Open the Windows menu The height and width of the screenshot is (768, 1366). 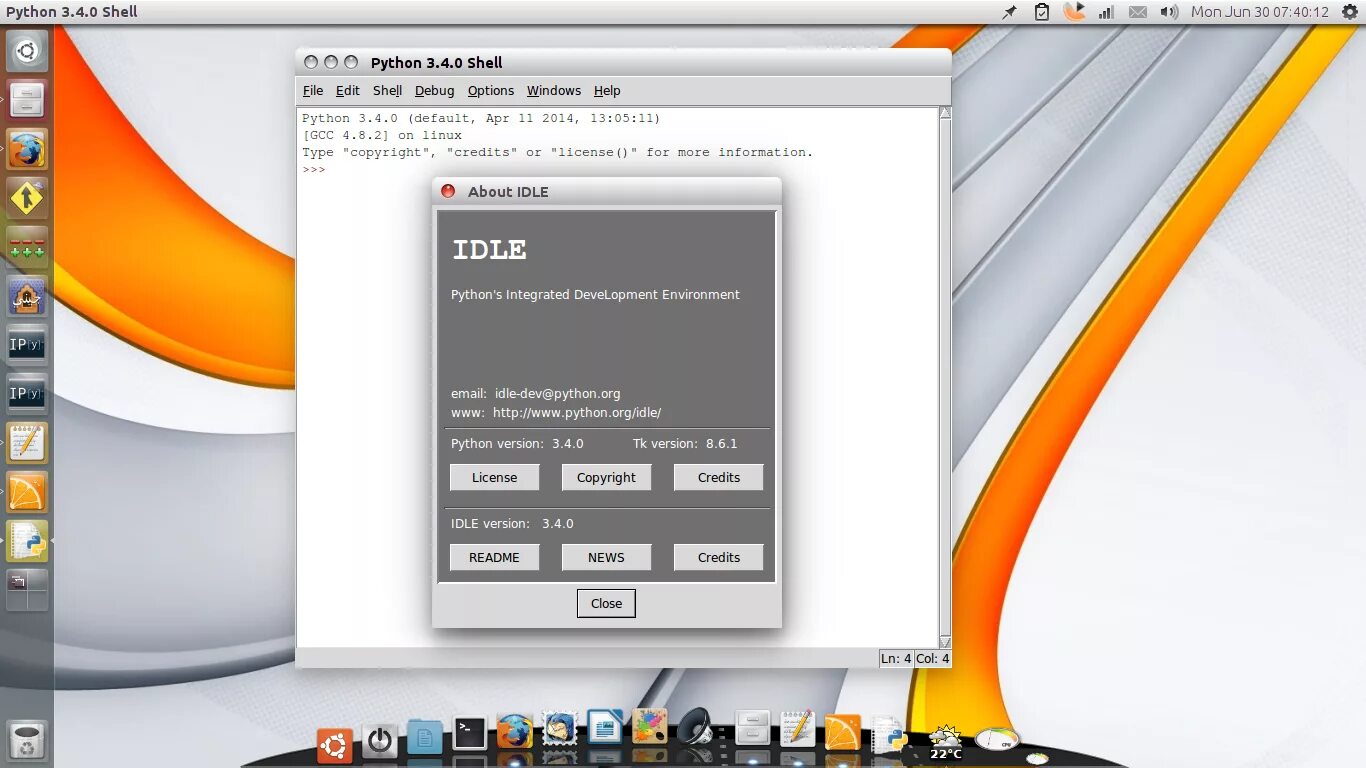point(554,90)
